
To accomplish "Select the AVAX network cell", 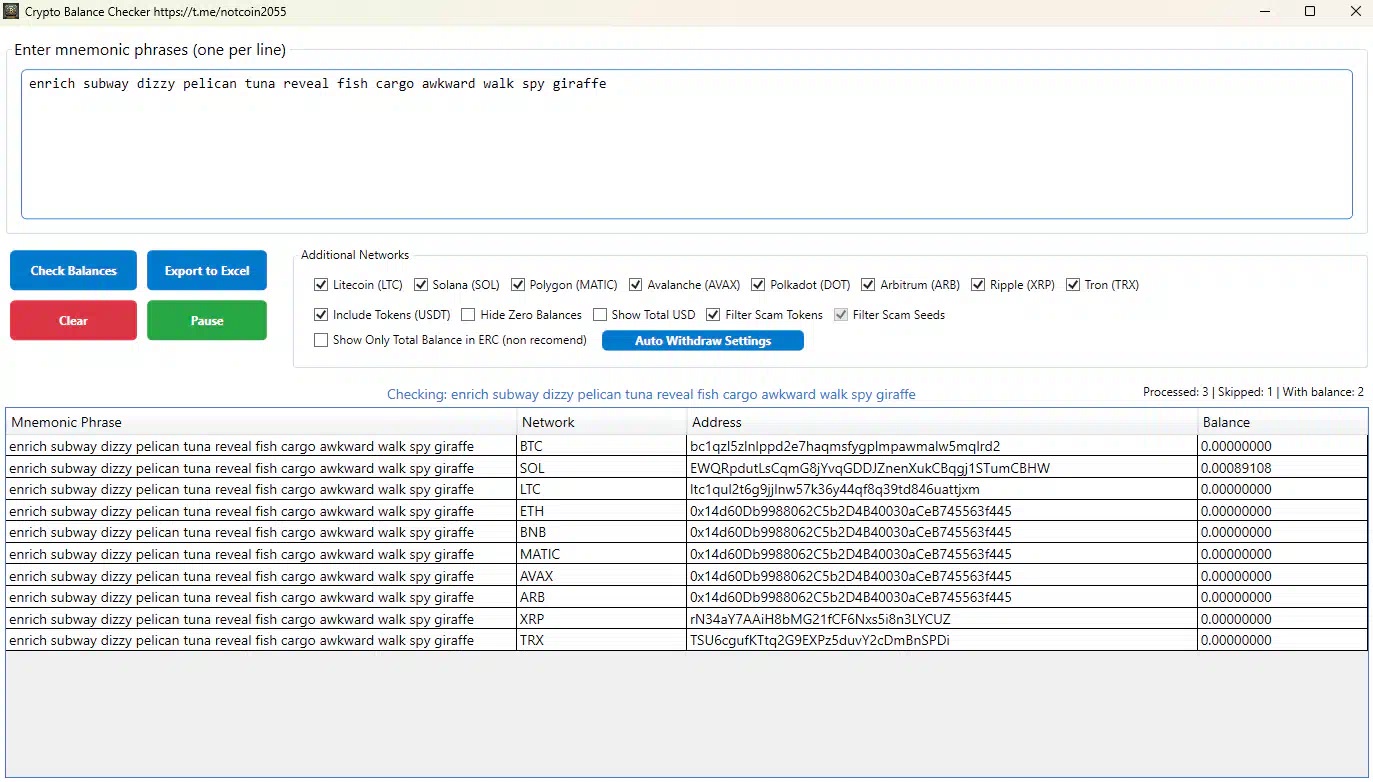I will 602,576.
